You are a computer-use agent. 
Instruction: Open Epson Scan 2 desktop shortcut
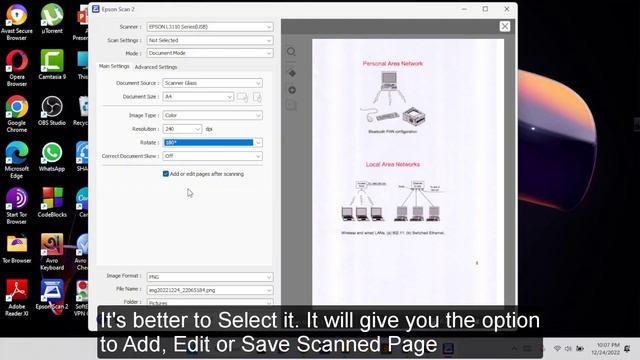52,294
